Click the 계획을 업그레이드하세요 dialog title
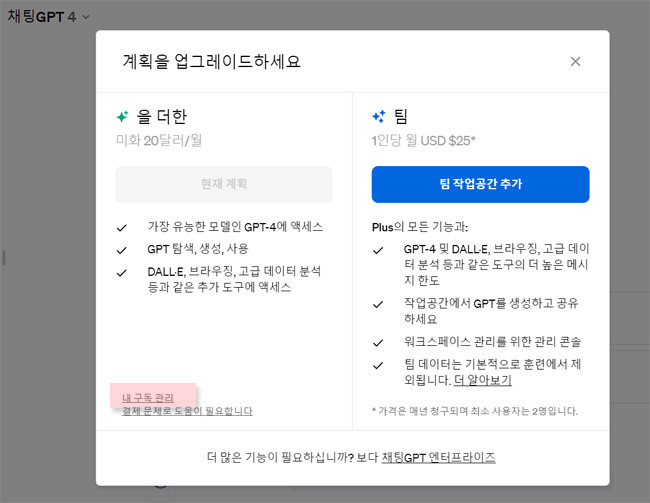The height and width of the screenshot is (503, 650). tap(211, 61)
